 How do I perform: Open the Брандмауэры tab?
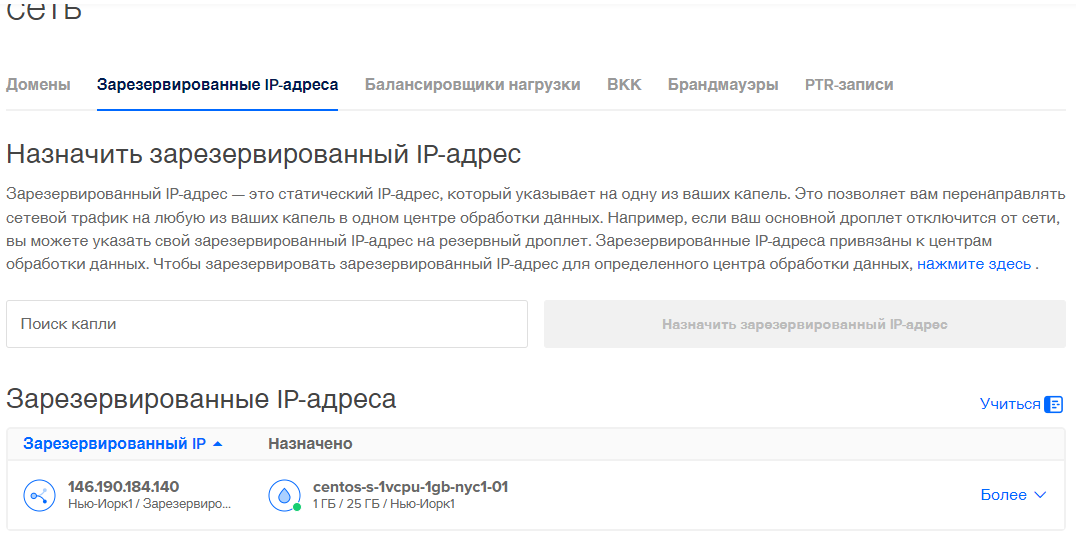(723, 85)
